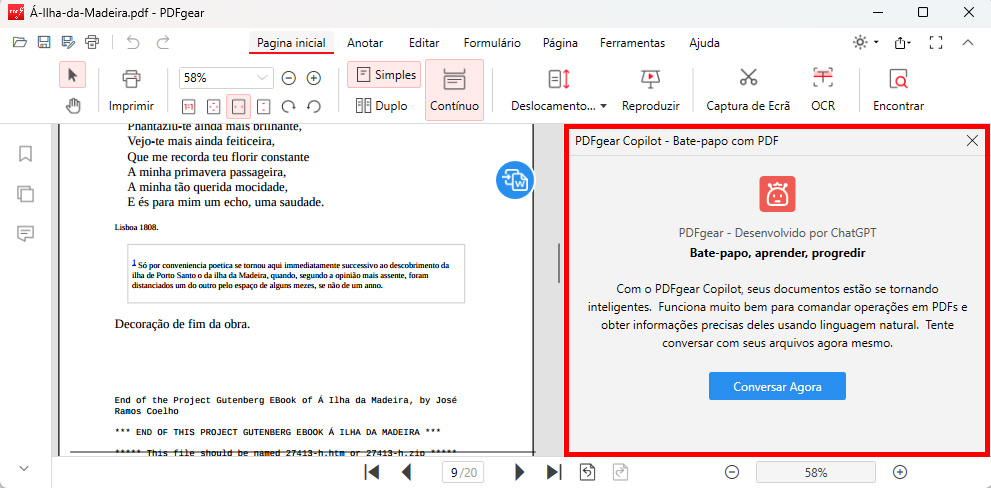991x488 pixels.
Task: Zoom out with the status bar minus
Action: 732,472
